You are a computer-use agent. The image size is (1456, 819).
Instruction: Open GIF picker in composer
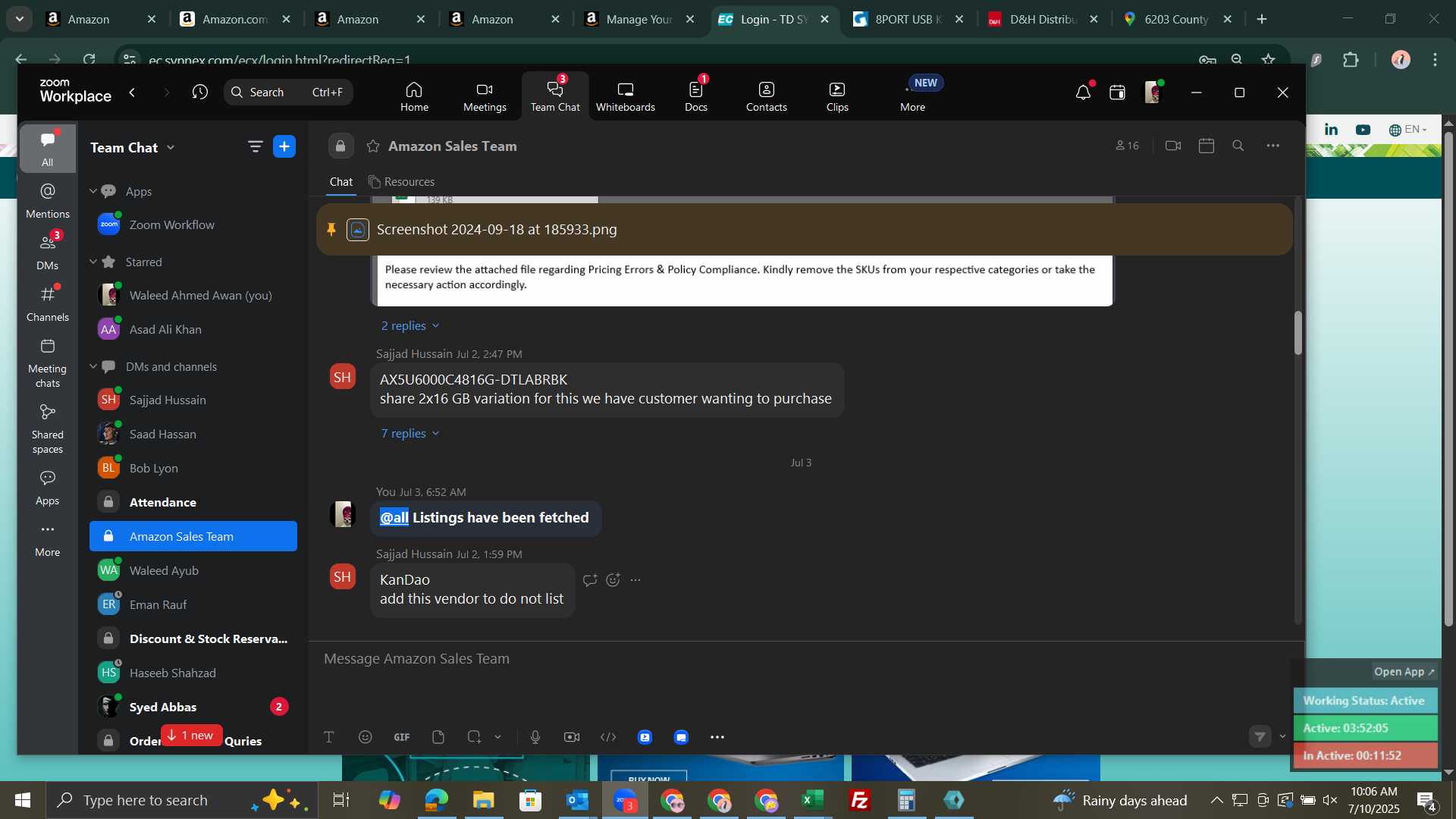pos(402,737)
